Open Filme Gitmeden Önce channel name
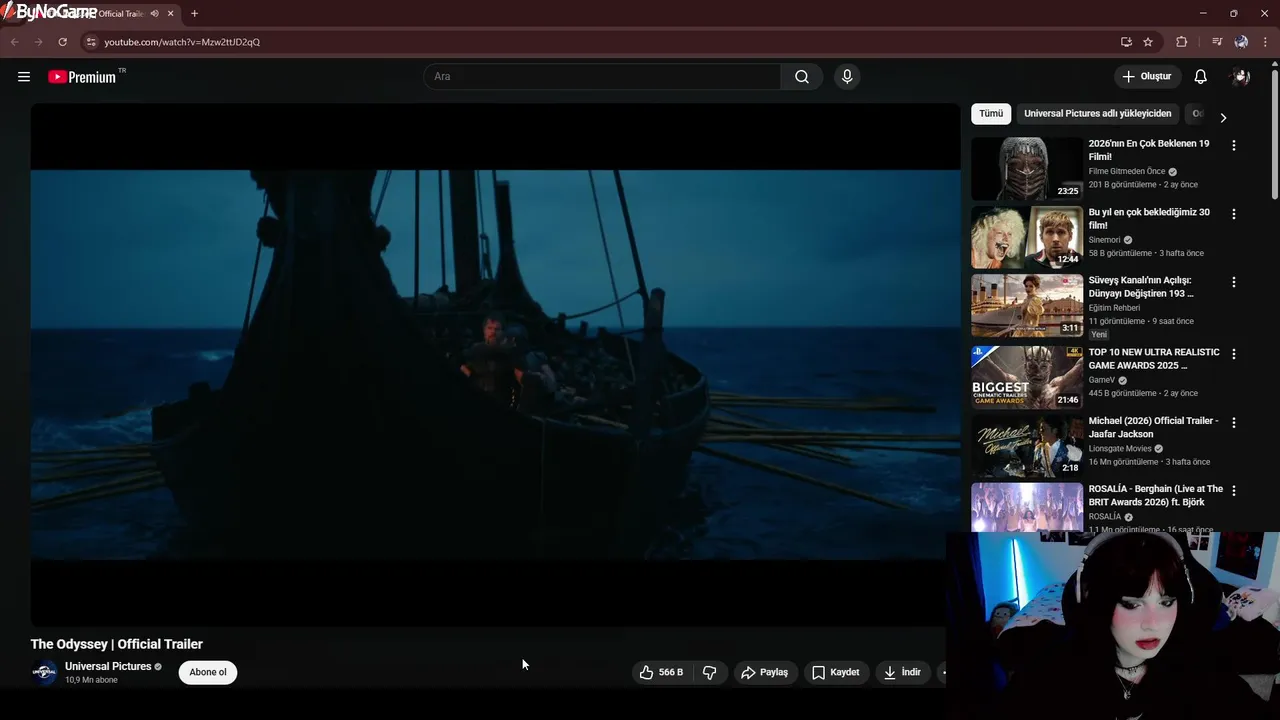The height and width of the screenshot is (720, 1280). coord(1127,172)
